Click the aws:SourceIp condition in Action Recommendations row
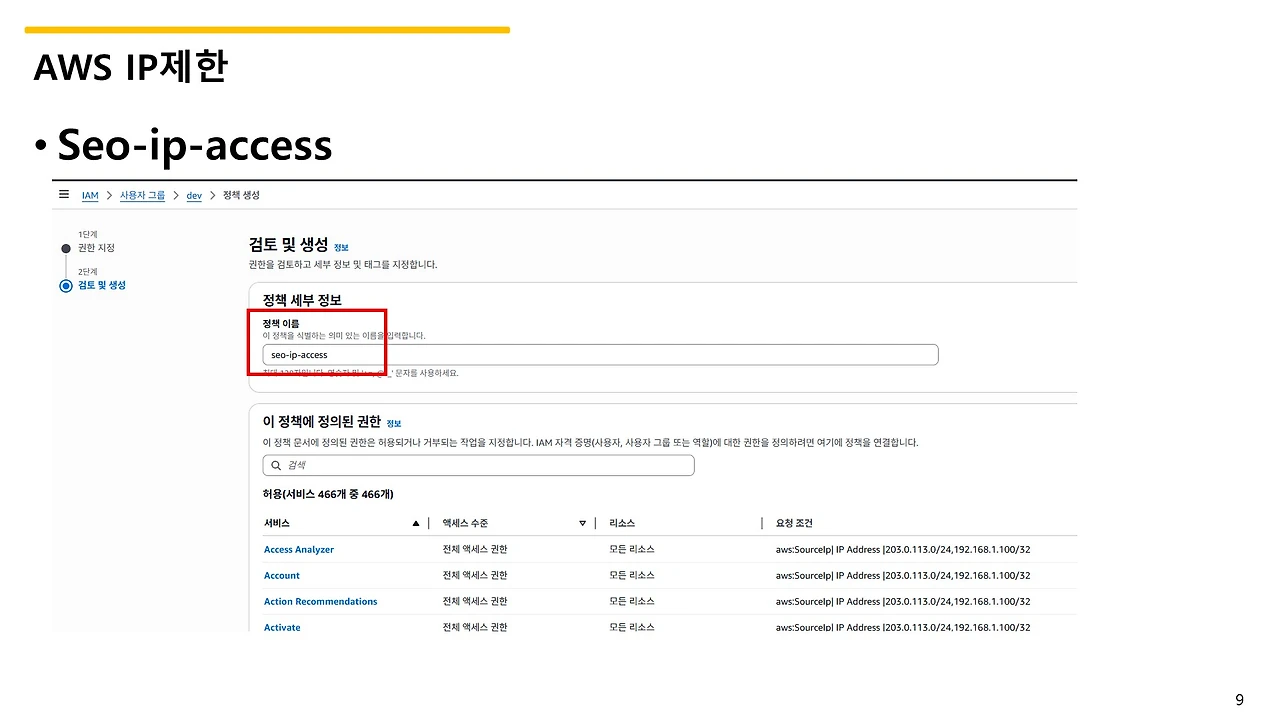Screen dimensions: 1280x720 pos(903,602)
